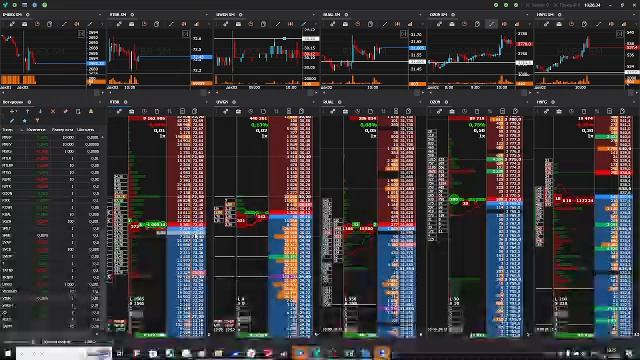Image resolution: width=640 pixels, height=360 pixels.
Task: Click the move up arrow in watchlist toolbar
Action: 28,111
